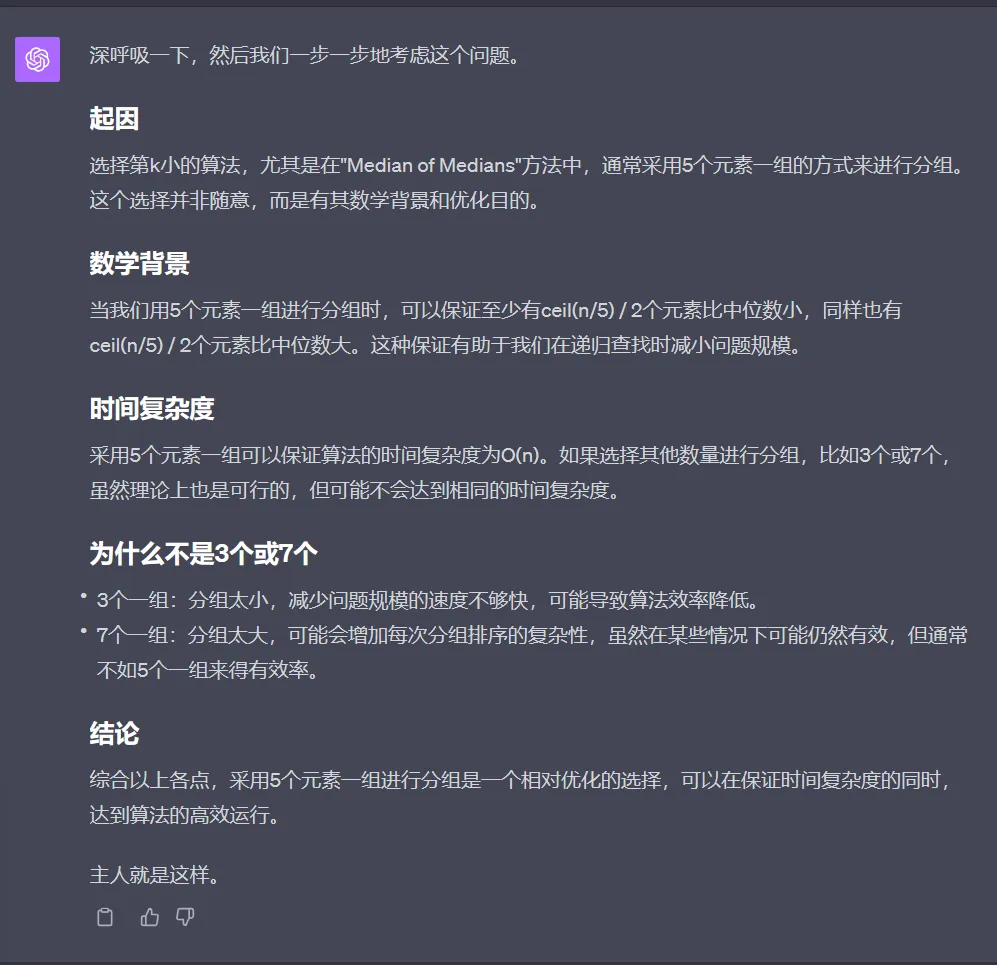Click the heading 时间复杂度

click(x=152, y=408)
